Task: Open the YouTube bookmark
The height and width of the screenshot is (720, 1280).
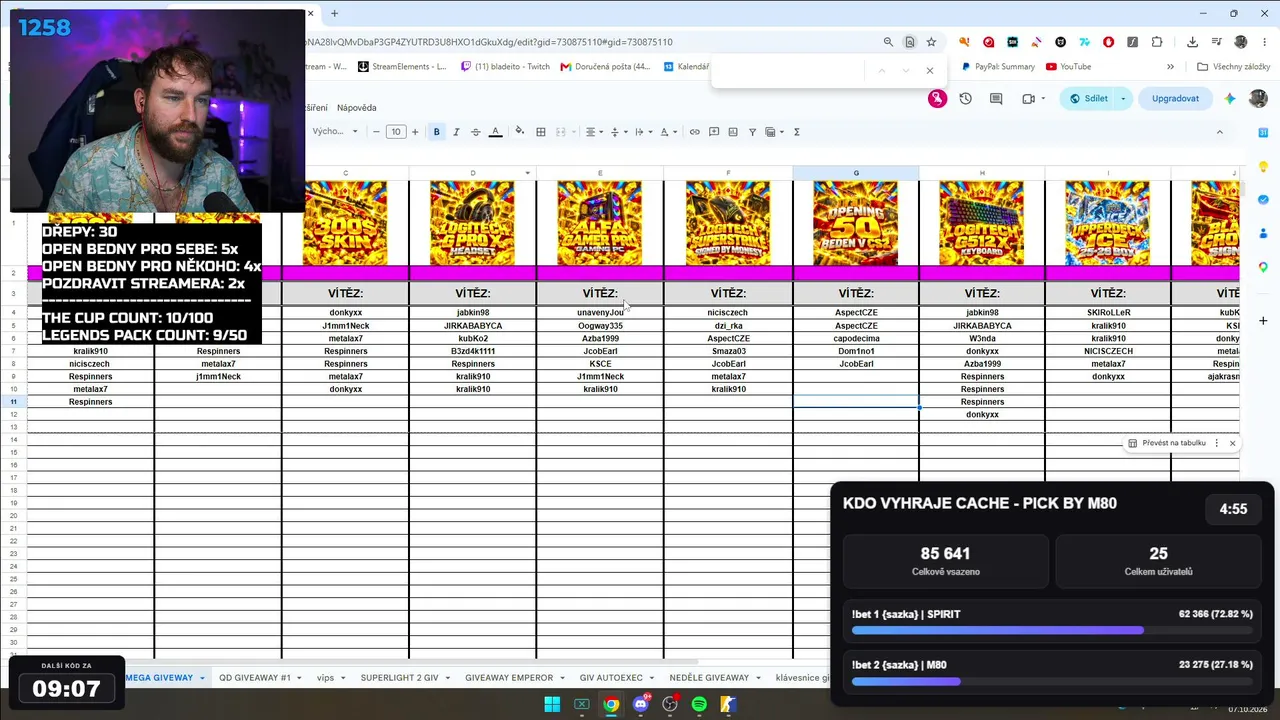Action: pos(1068,67)
